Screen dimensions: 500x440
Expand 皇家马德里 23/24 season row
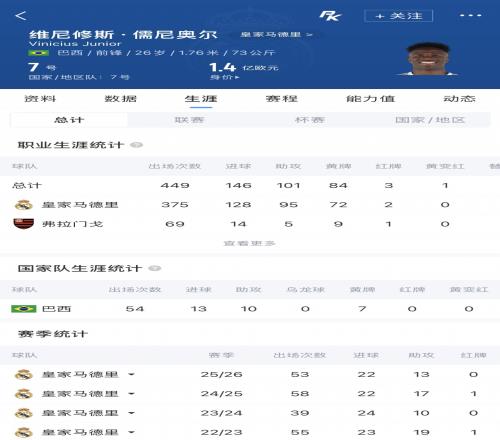coord(250,413)
